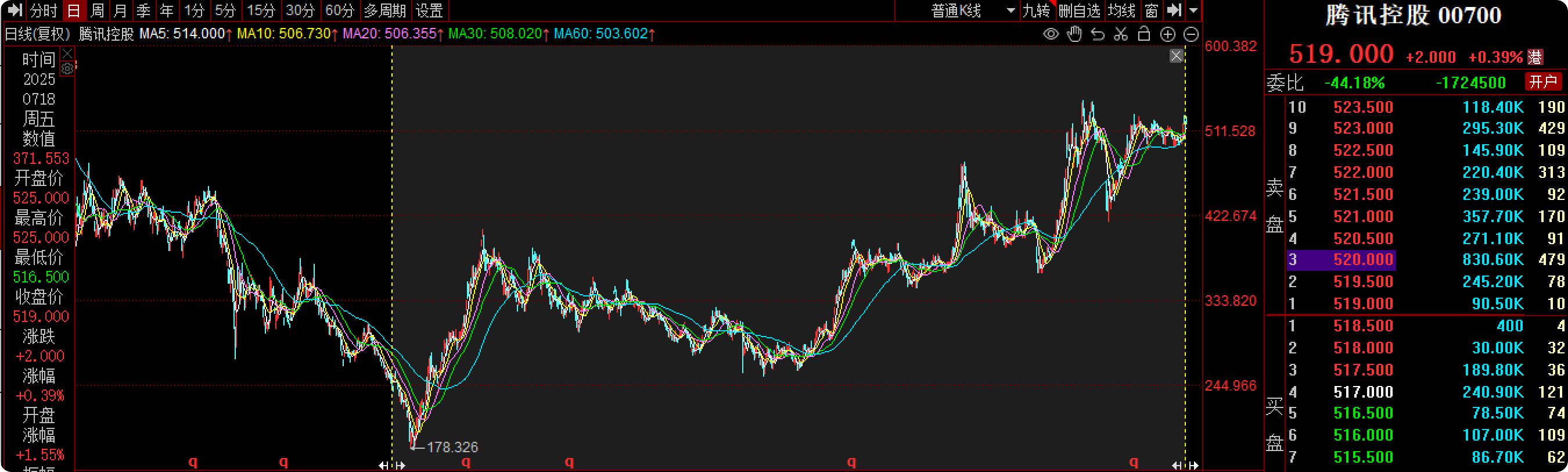Click buy level 7 price 515.500
The height and width of the screenshot is (472, 1568).
click(1364, 457)
